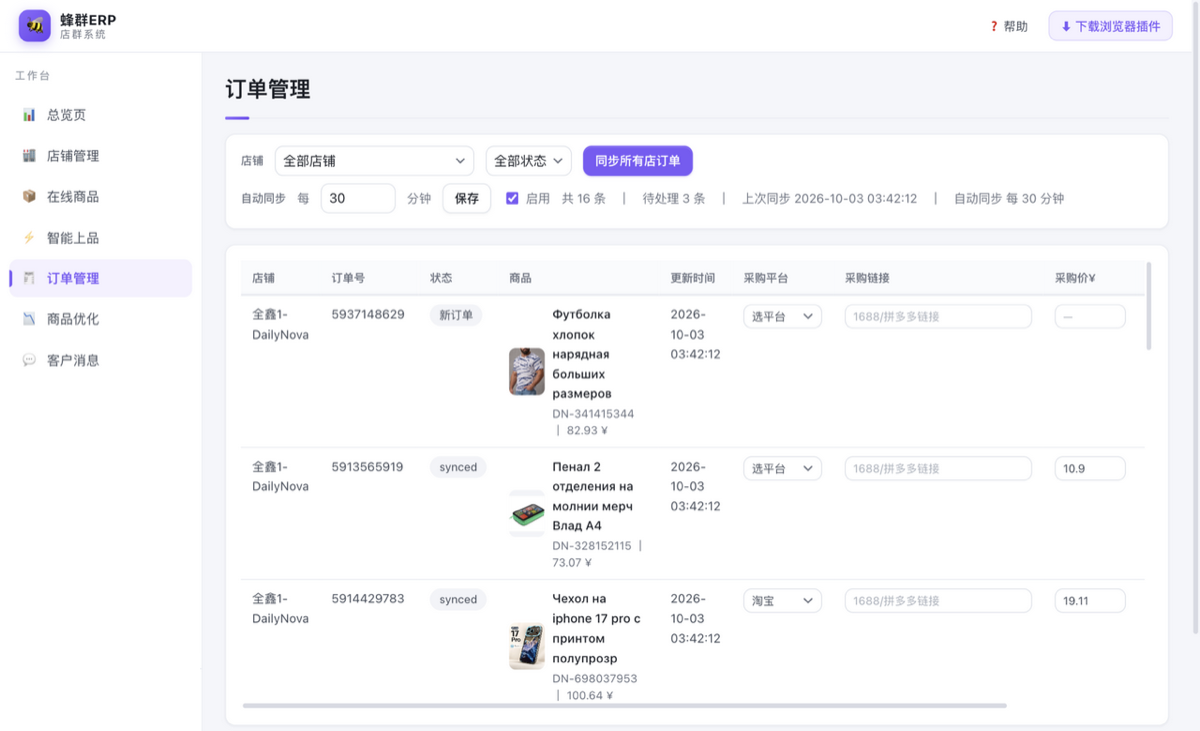Click the 共 16 条 total count text
The image size is (1200, 731).
[584, 198]
